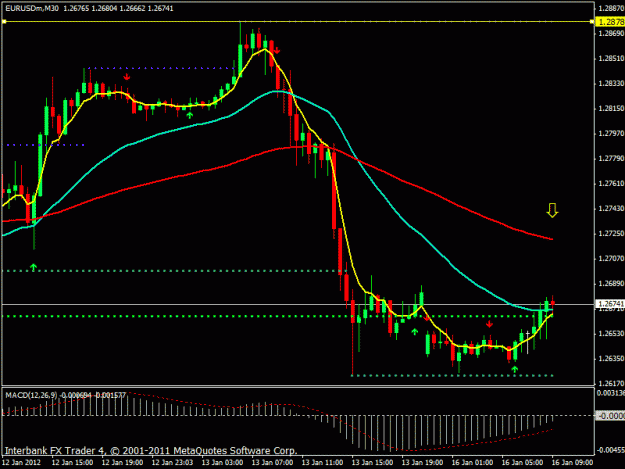Click the 16 Jan 01:00 time label
Image resolution: width=625 pixels, height=469 pixels.
[472, 463]
